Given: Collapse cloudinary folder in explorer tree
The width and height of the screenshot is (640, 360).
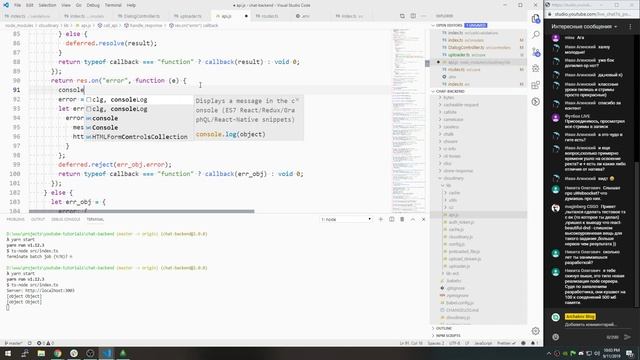Looking at the screenshot, I should coord(453,178).
